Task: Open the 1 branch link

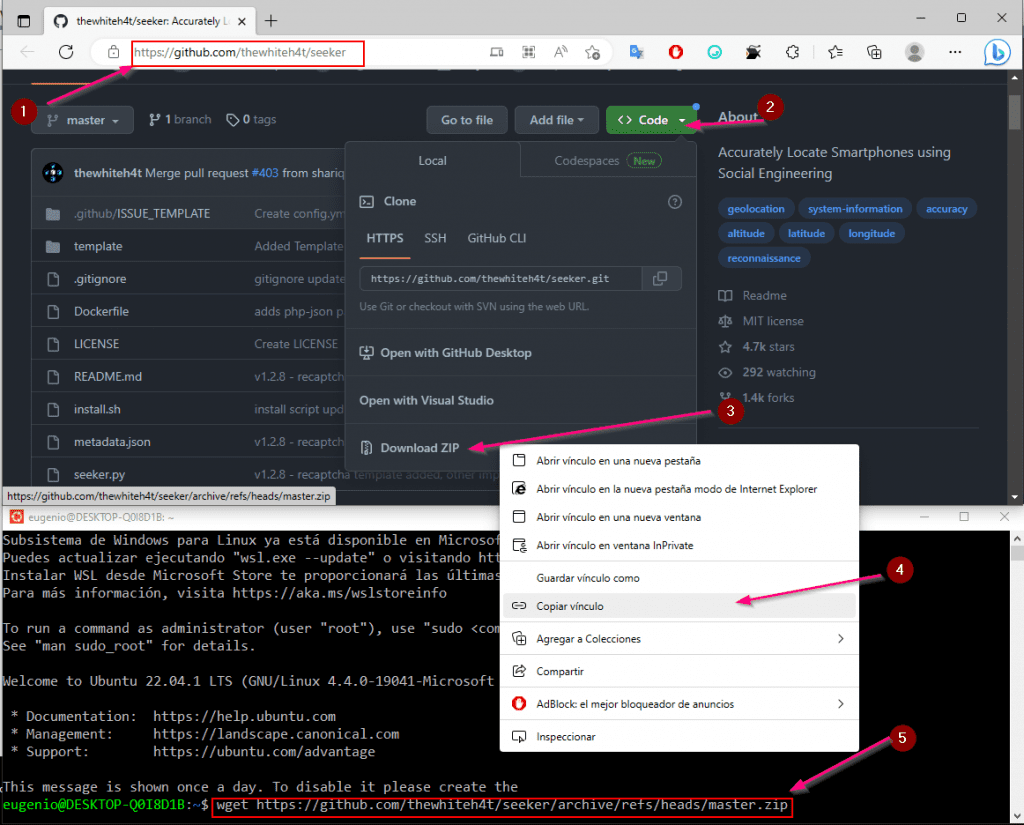Action: click(180, 120)
